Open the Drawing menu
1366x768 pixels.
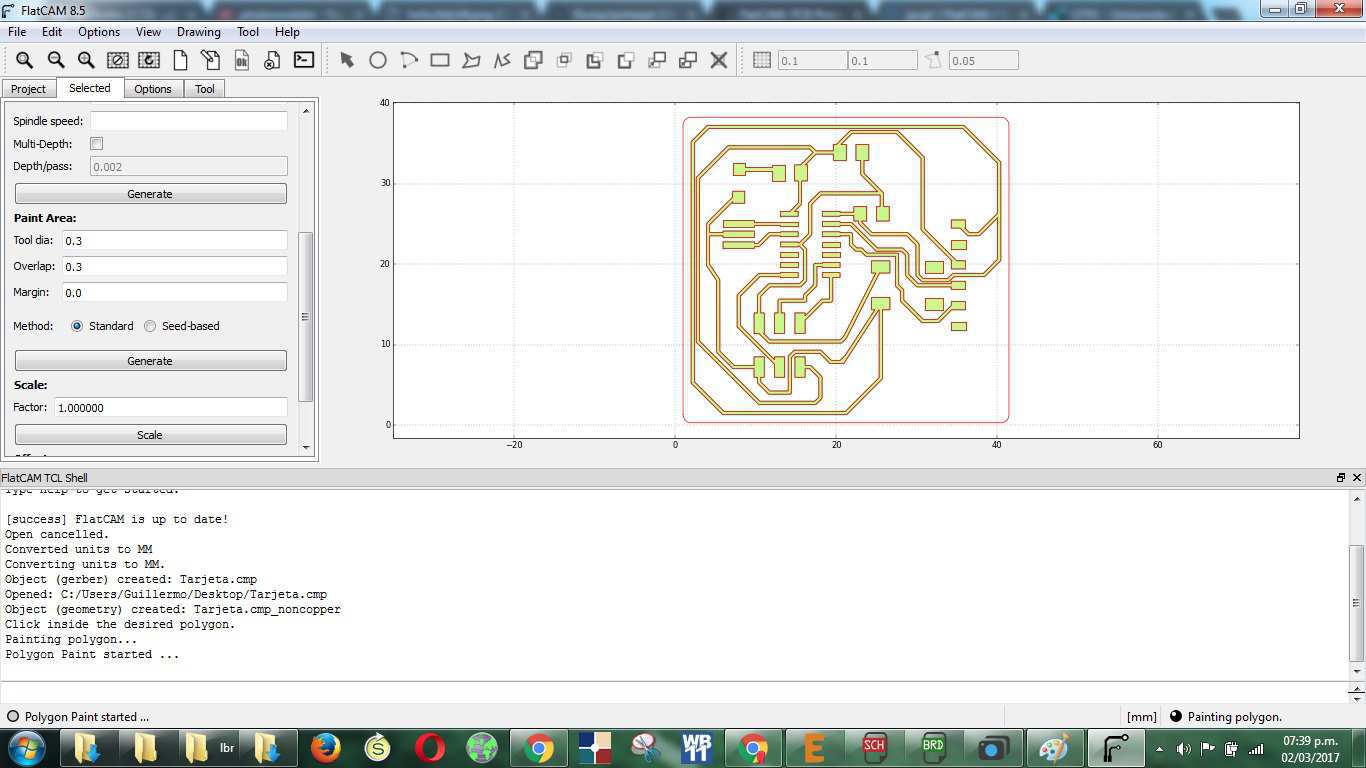tap(199, 32)
